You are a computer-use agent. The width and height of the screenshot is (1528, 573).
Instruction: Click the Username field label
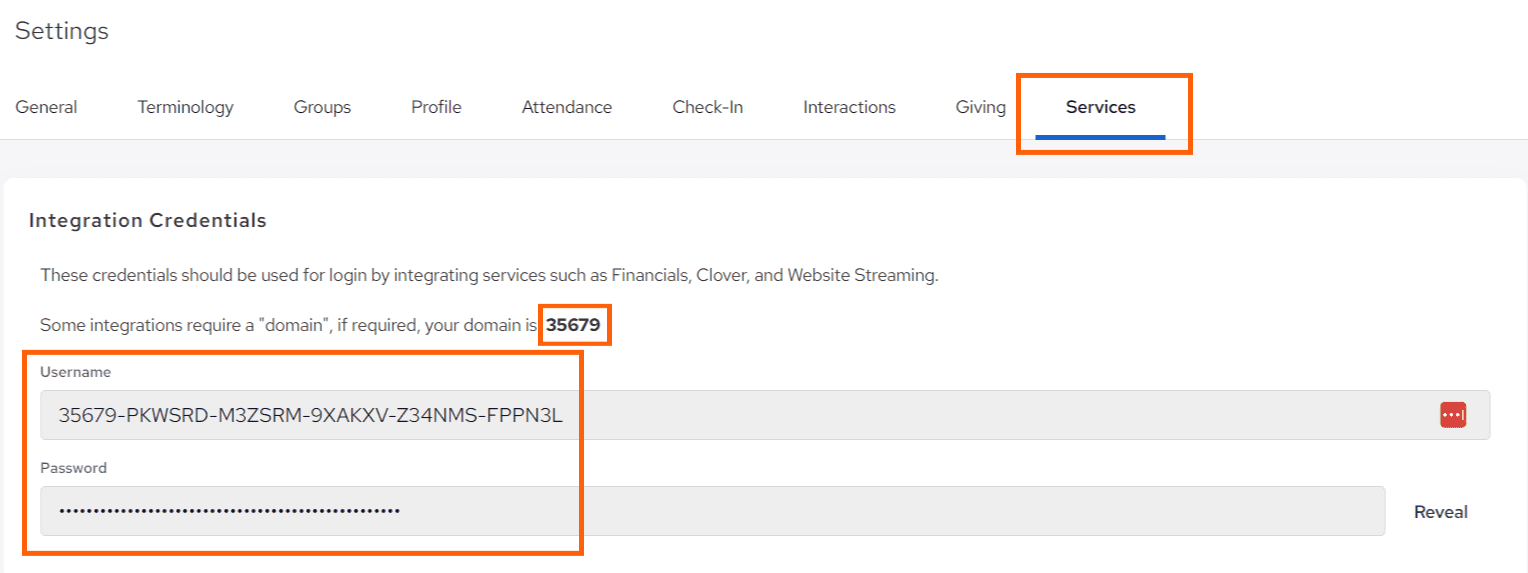75,372
